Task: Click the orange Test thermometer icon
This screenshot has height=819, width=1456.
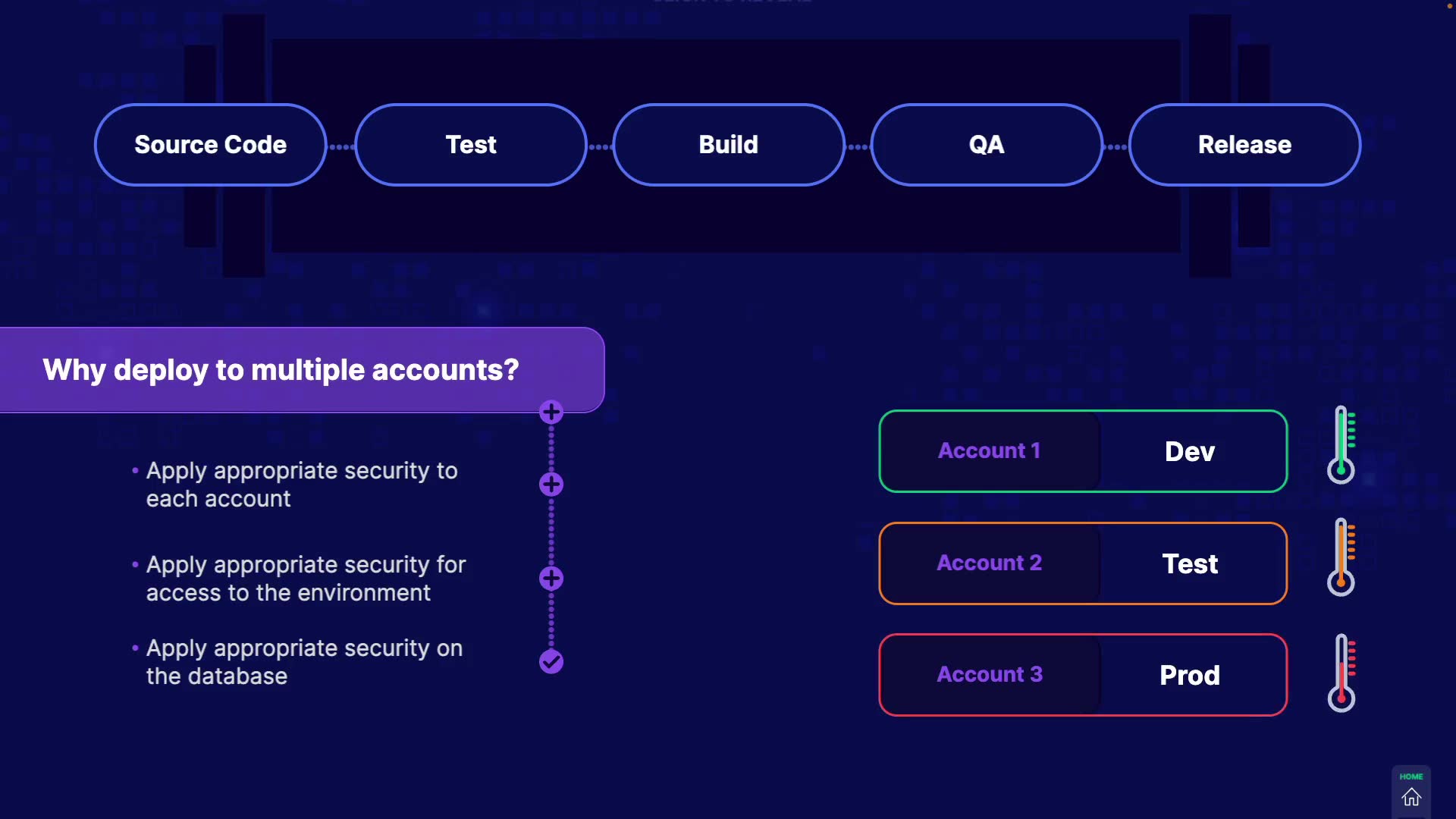Action: tap(1341, 557)
